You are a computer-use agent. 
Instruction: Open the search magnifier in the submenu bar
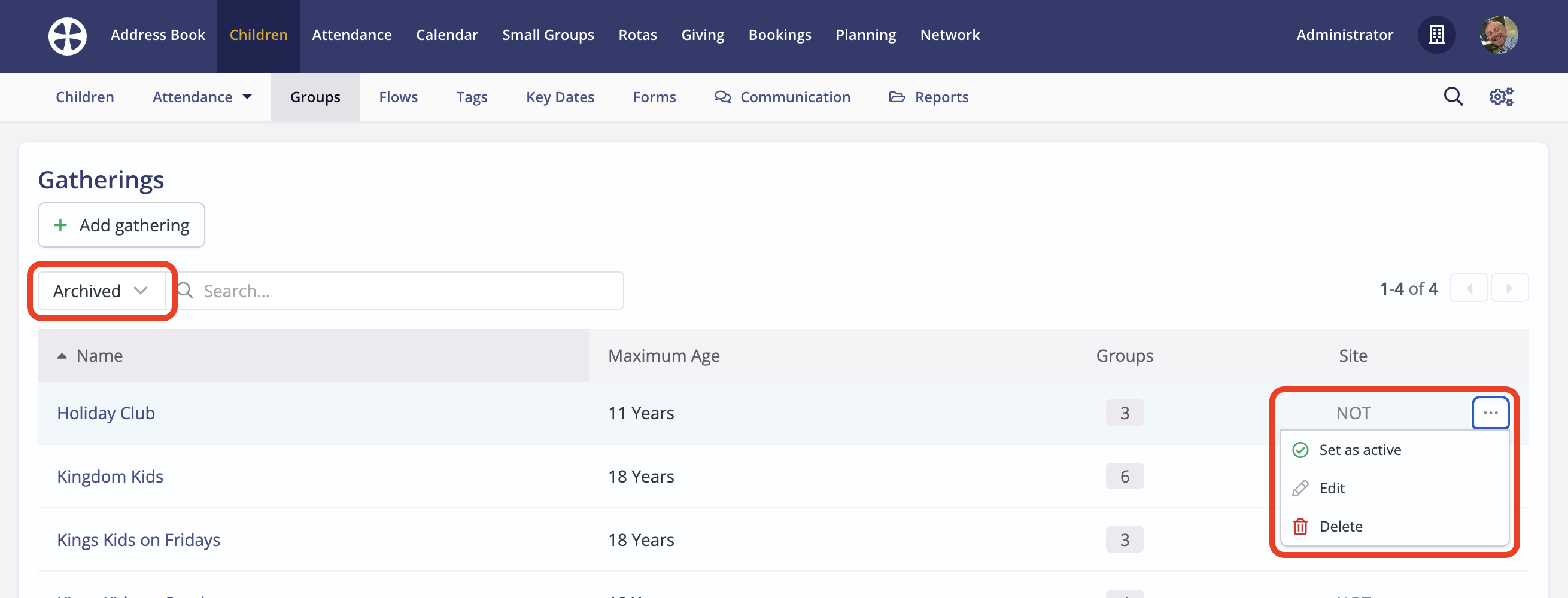pyautogui.click(x=1453, y=96)
